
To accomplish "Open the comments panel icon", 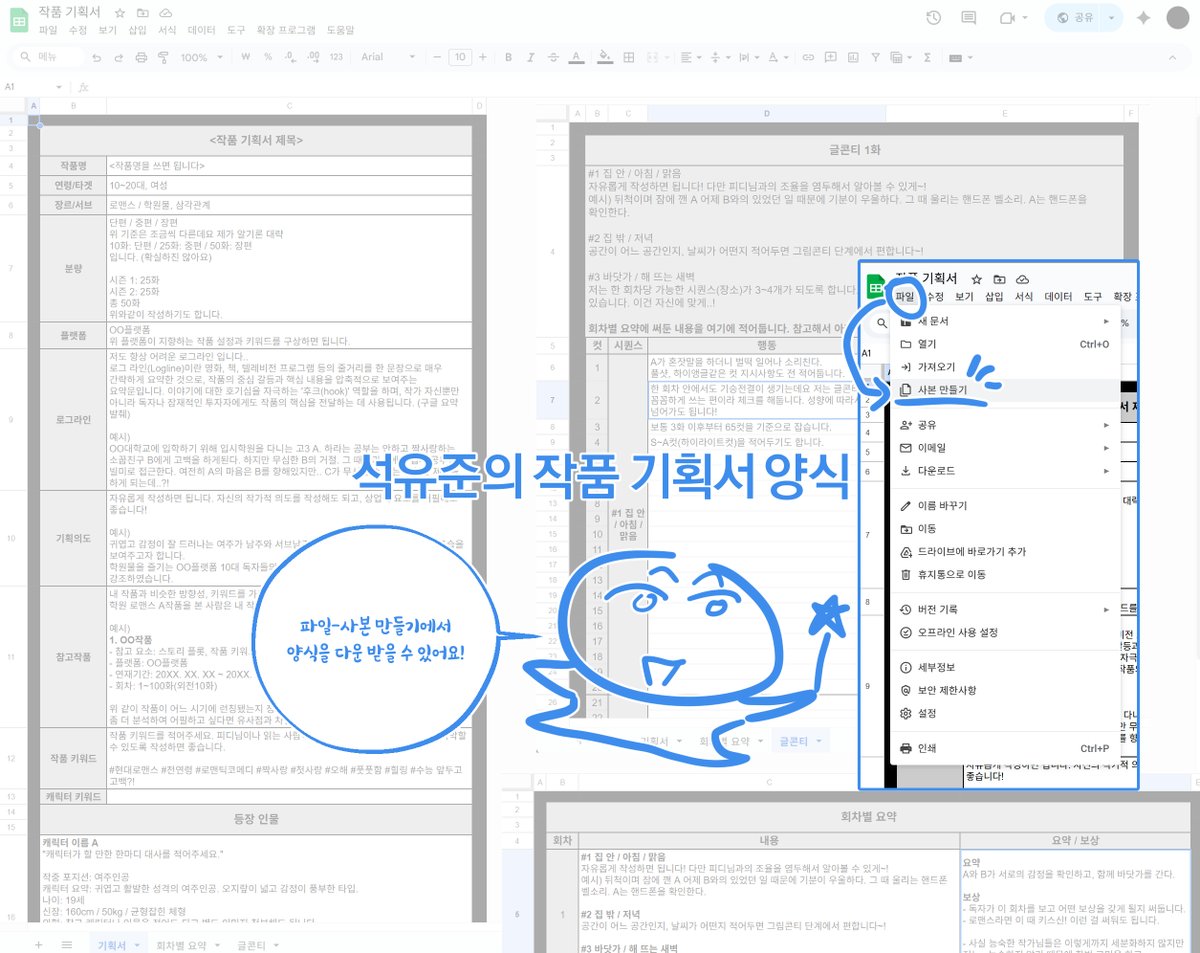I will pos(968,18).
